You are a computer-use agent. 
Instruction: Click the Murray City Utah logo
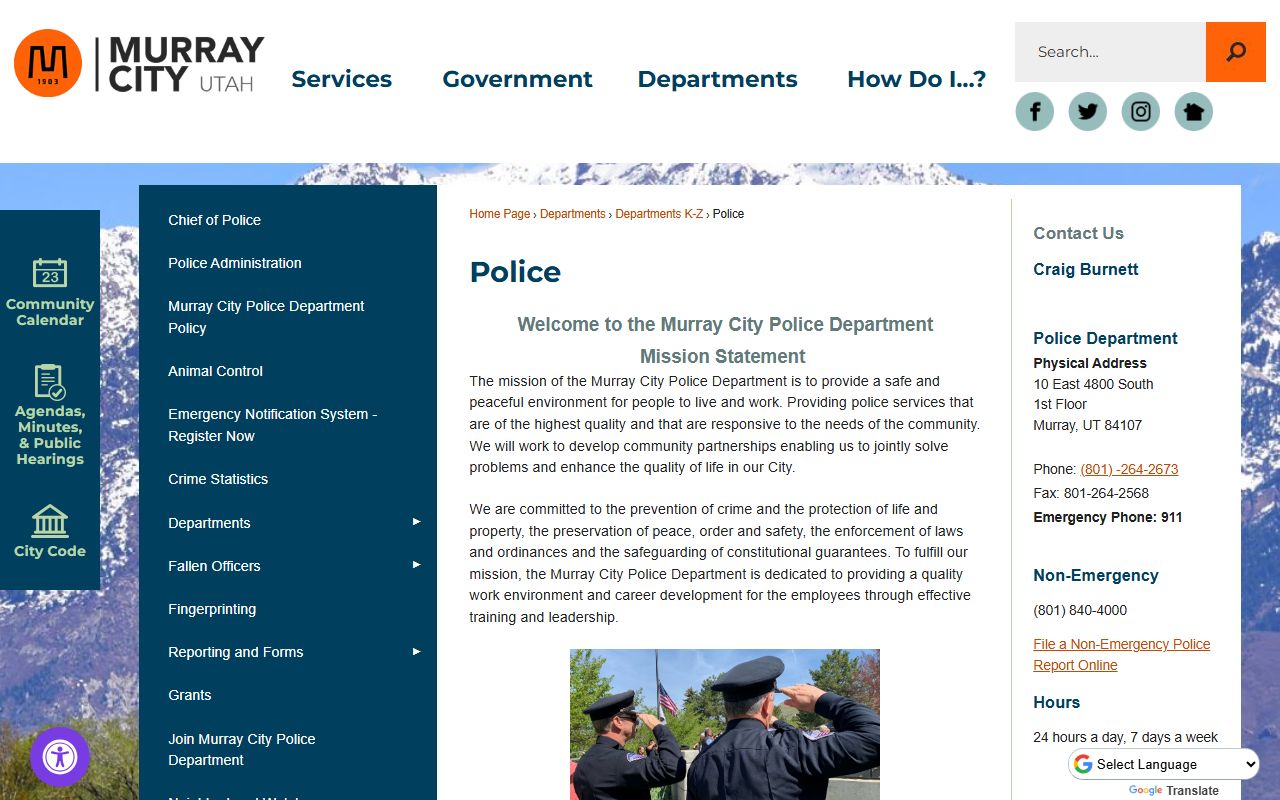[x=139, y=64]
